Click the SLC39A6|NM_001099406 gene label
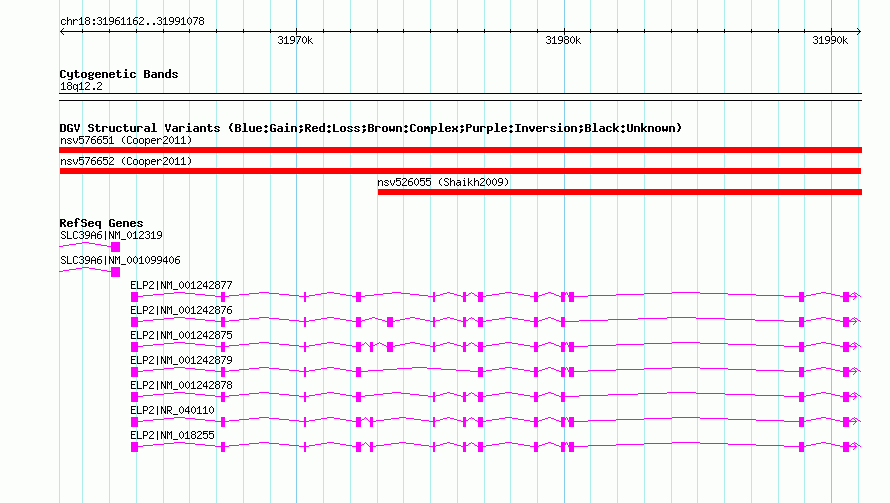This screenshot has width=890, height=503. pos(120,260)
